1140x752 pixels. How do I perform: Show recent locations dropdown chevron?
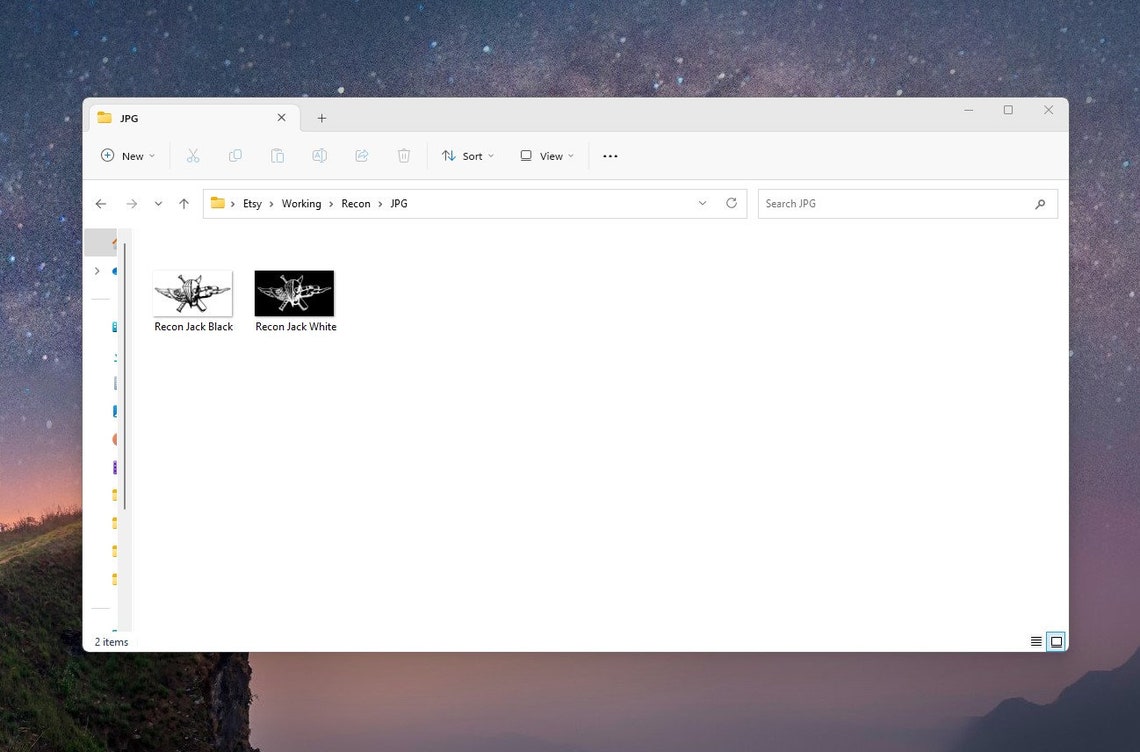[x=158, y=204]
